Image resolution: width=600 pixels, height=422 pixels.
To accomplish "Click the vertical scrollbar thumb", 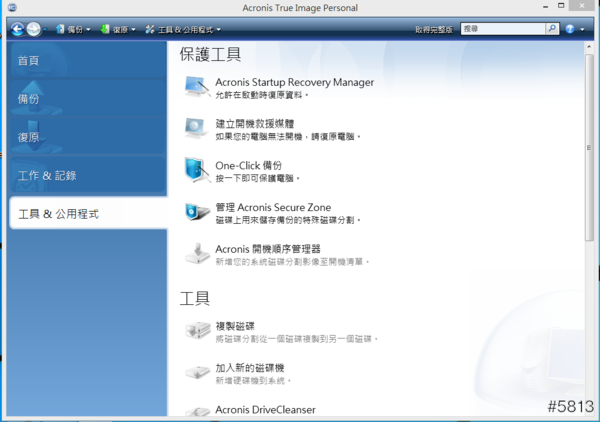I will (589, 147).
